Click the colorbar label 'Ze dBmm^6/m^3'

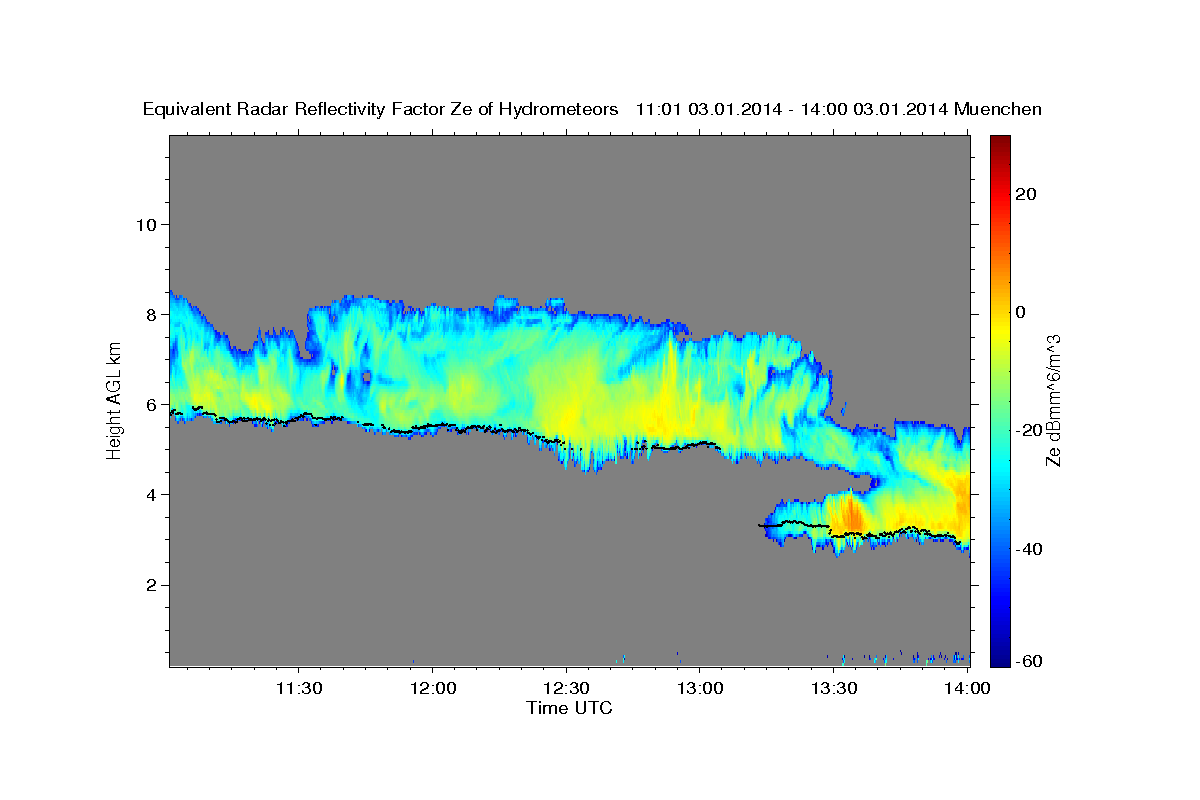pyautogui.click(x=1054, y=401)
